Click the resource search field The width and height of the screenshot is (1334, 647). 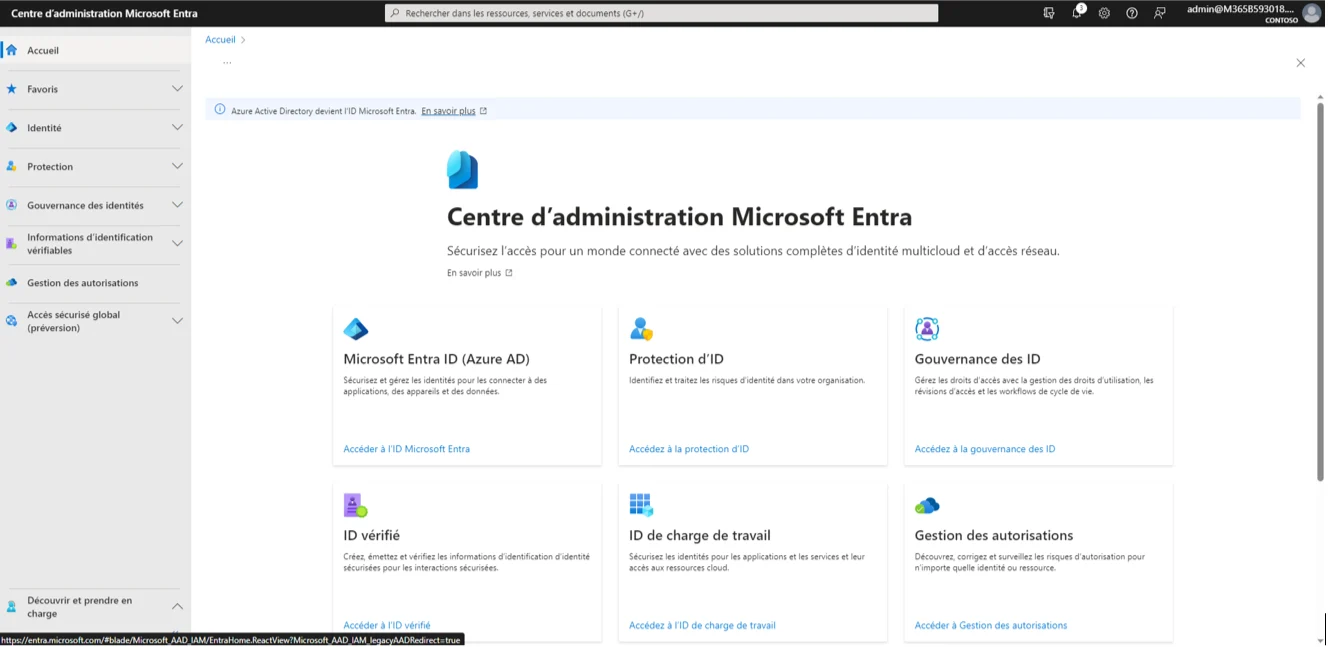click(661, 13)
